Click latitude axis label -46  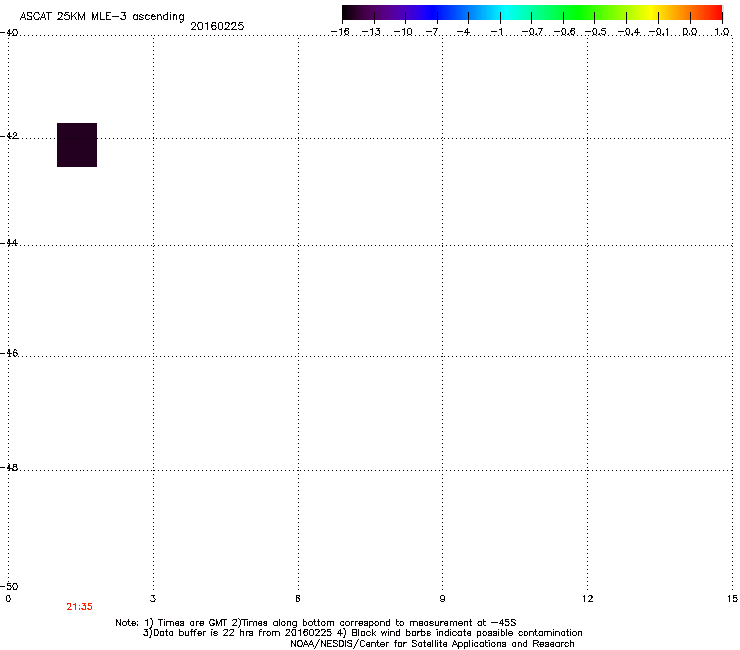(x=9, y=353)
